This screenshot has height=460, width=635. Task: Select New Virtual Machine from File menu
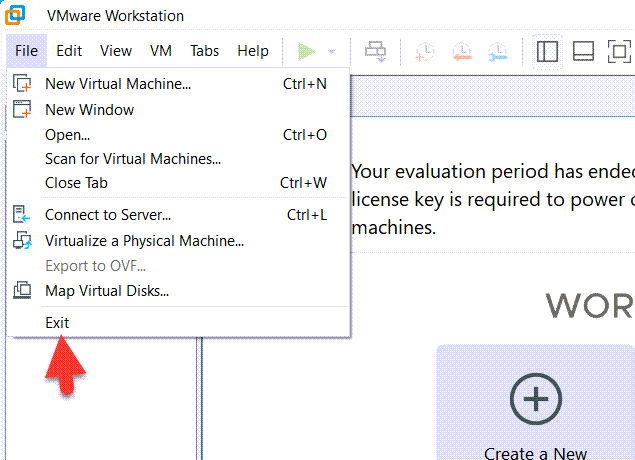pos(118,84)
